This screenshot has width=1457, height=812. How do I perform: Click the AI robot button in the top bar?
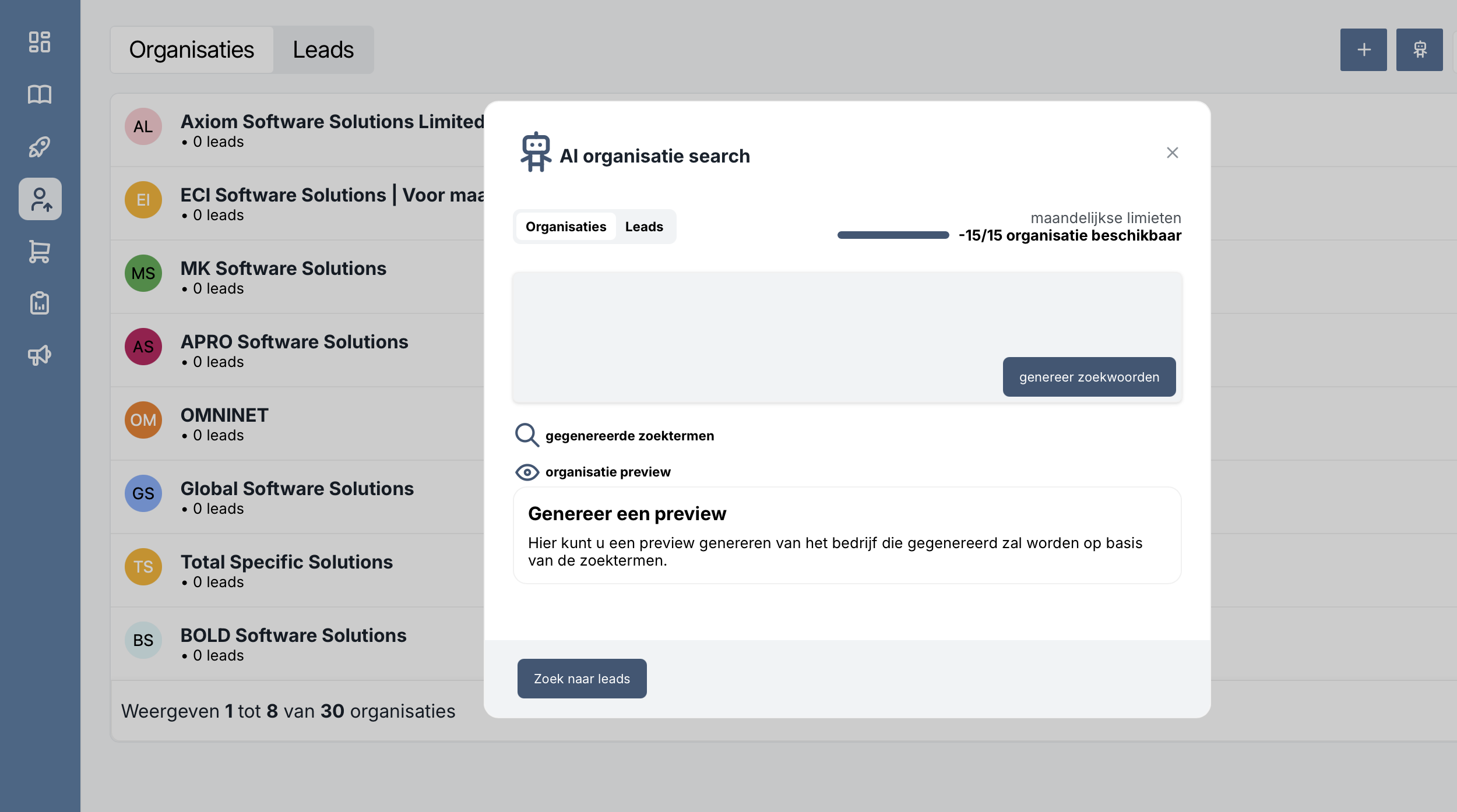[1419, 50]
